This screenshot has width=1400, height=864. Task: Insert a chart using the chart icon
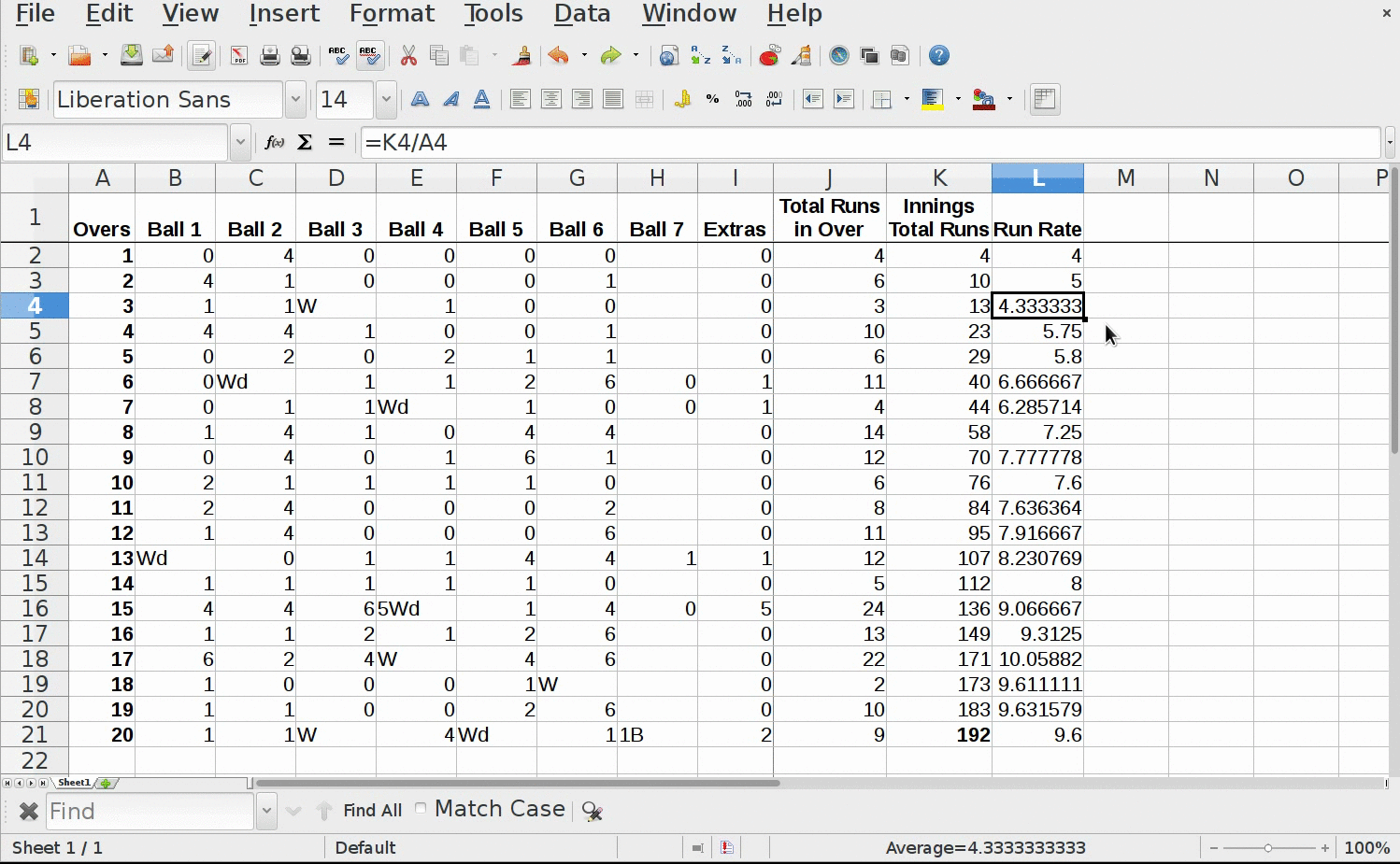(769, 56)
